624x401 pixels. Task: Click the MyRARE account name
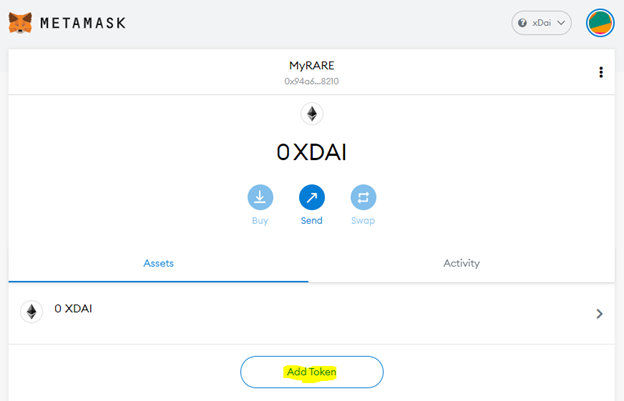click(311, 65)
